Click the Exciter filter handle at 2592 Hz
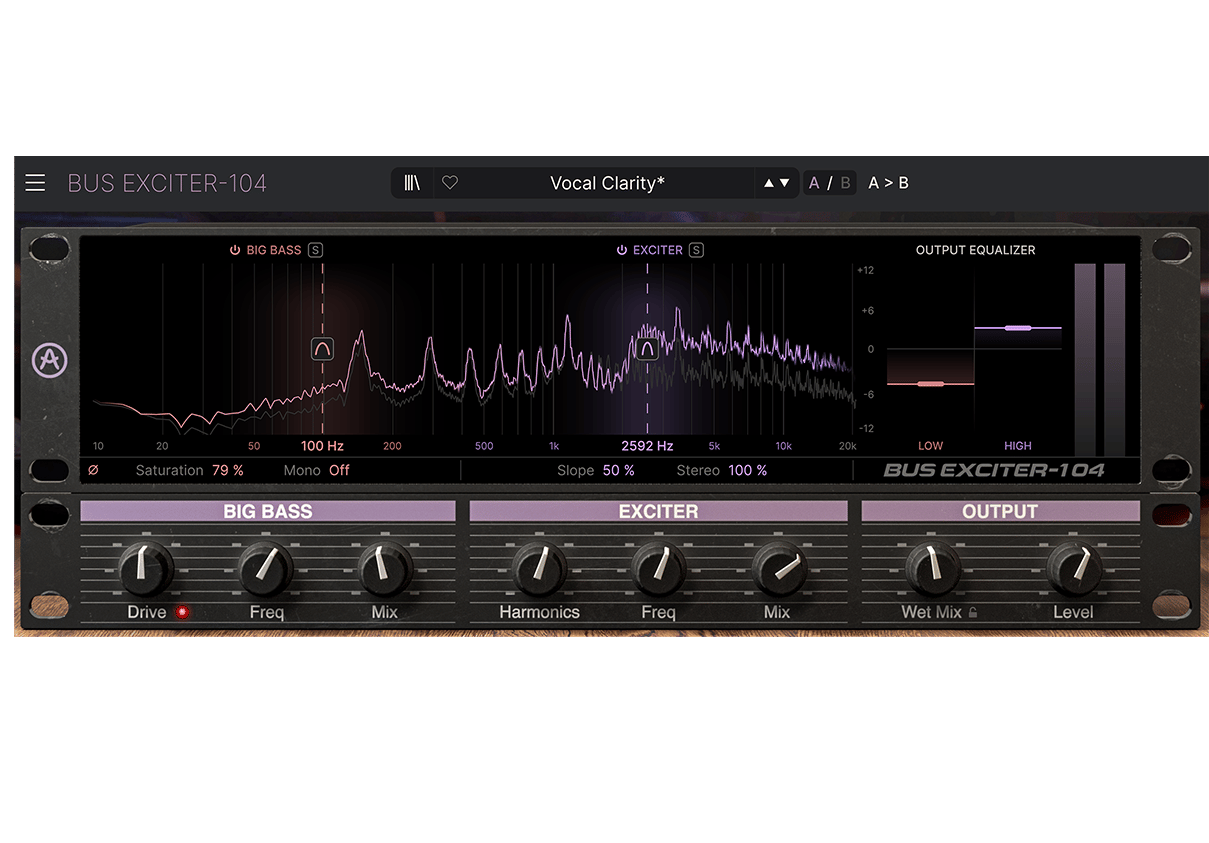Screen dimensions: 1209x843 [647, 349]
